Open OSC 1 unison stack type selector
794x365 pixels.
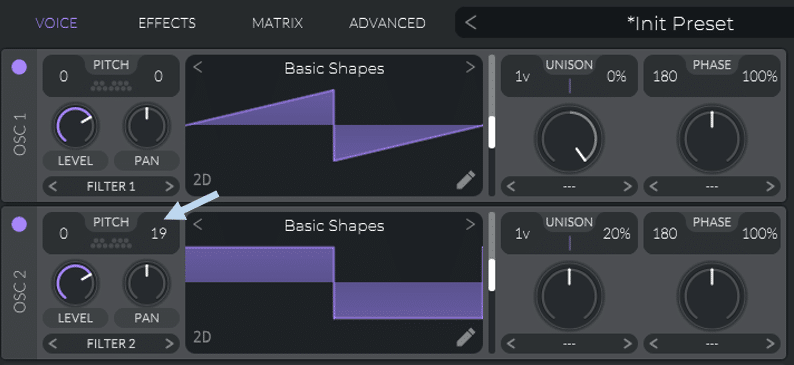pos(569,186)
